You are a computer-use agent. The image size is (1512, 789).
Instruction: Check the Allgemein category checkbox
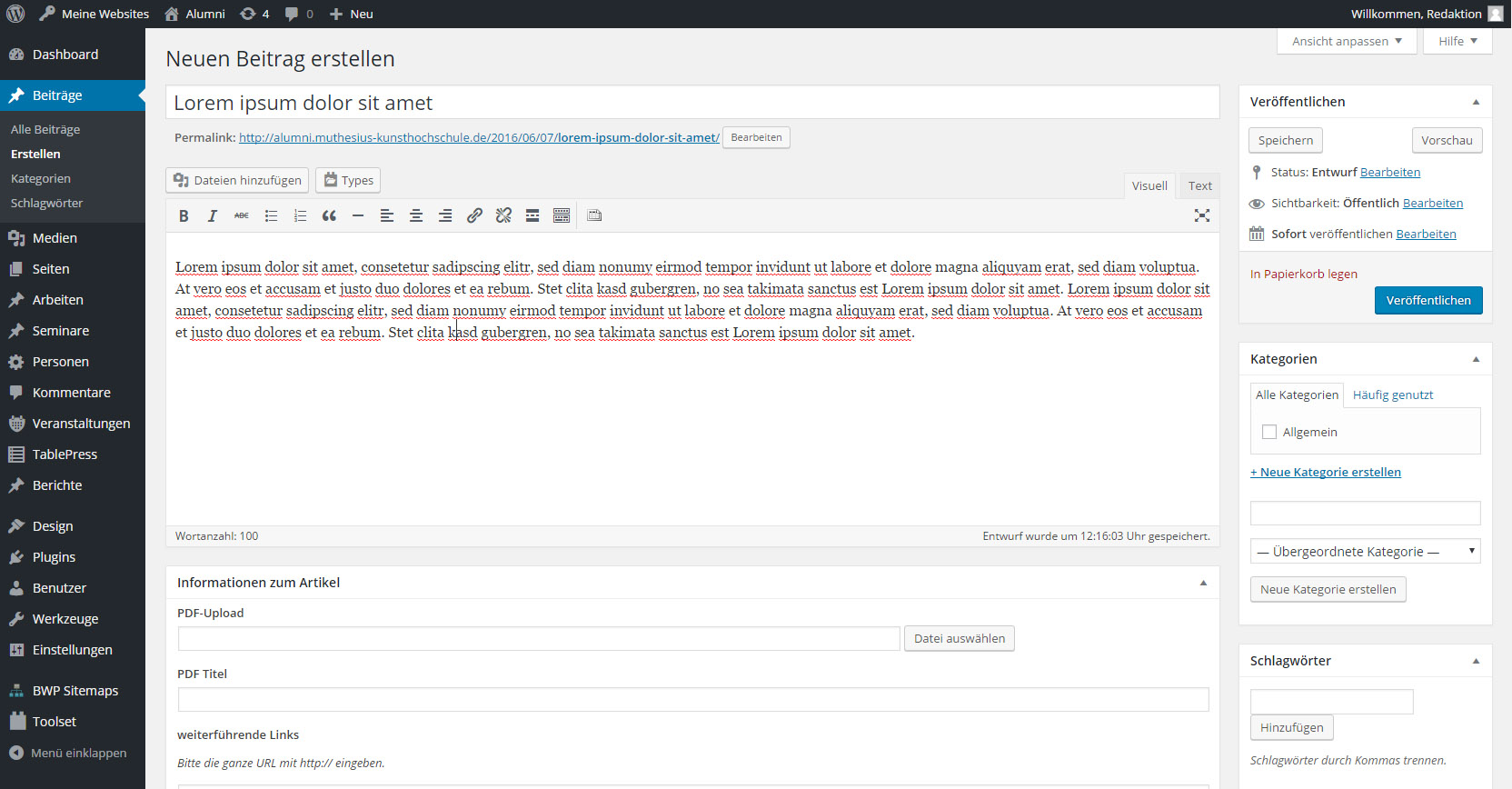[x=1269, y=433]
